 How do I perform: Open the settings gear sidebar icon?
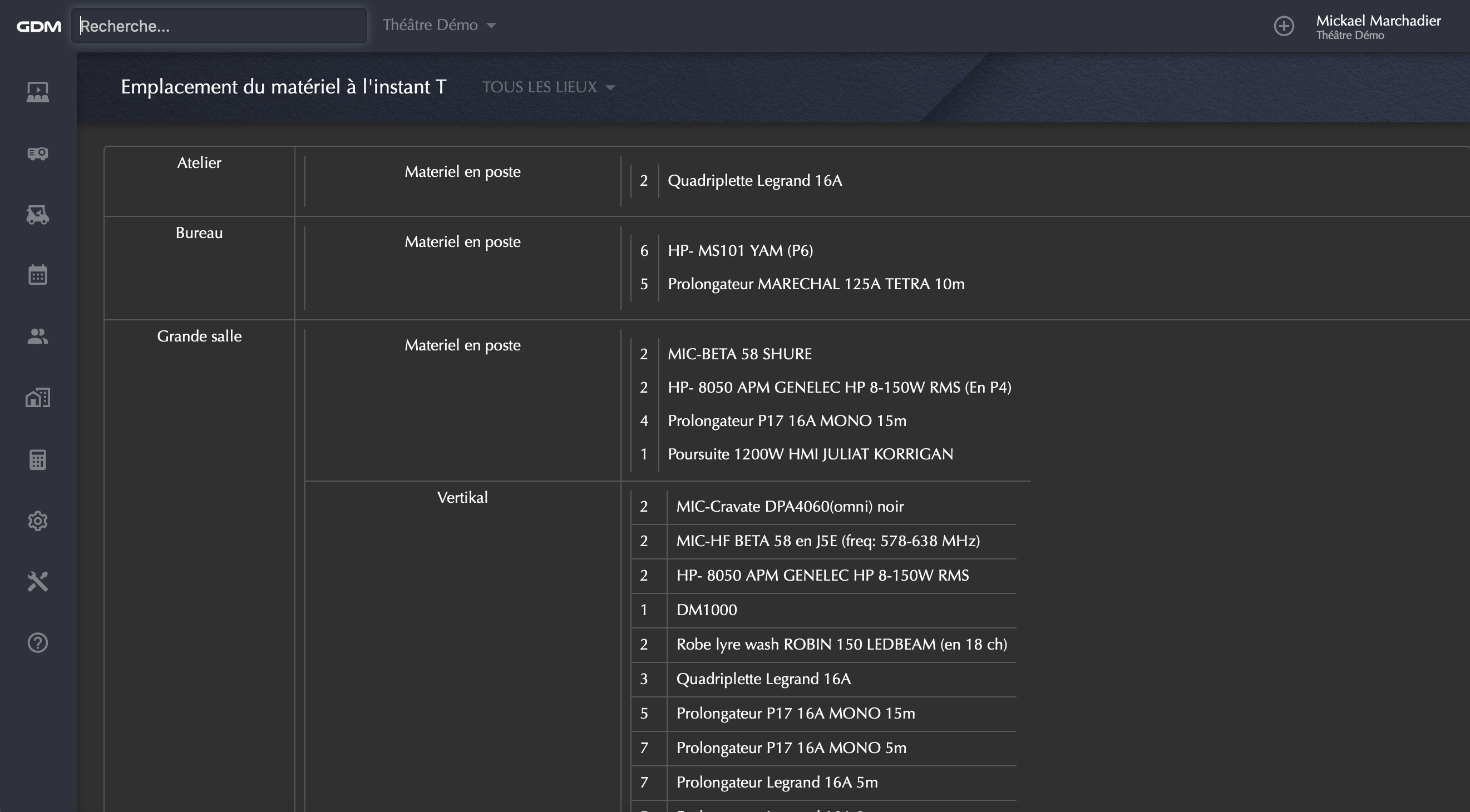coord(38,521)
